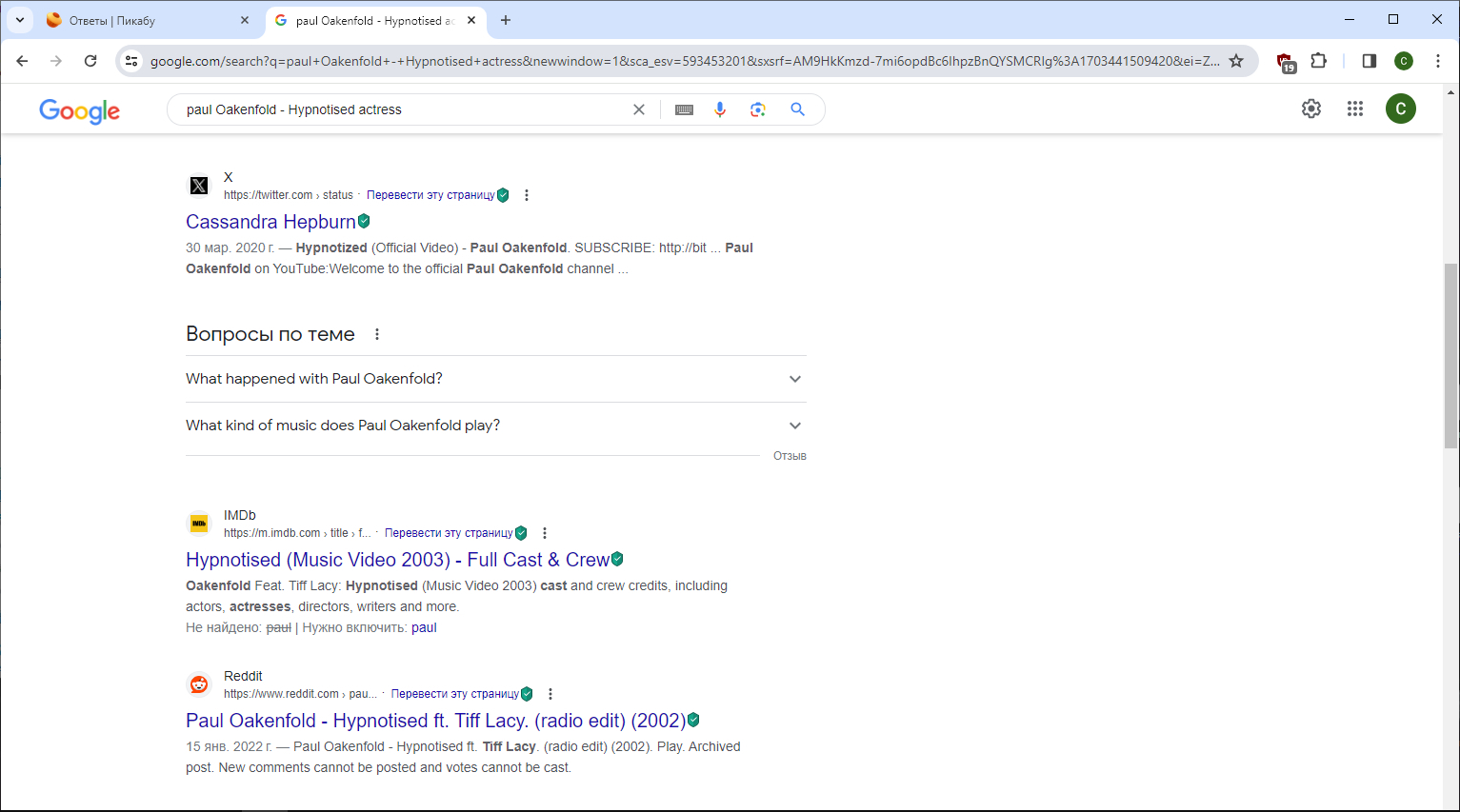Clear the search query with X
The image size is (1460, 812).
pos(639,109)
